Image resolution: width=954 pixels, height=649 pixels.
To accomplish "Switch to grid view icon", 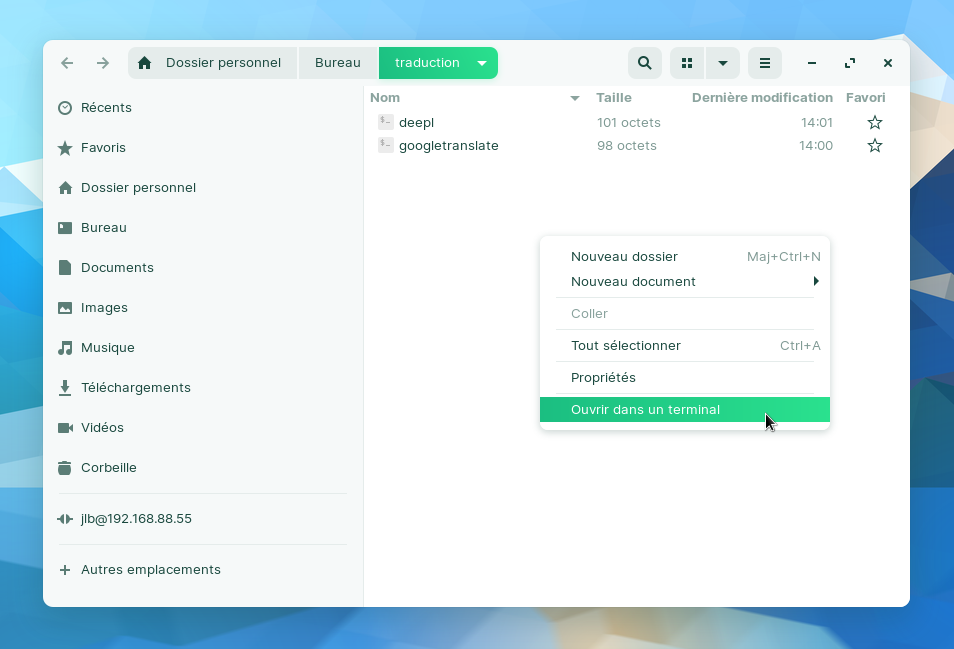I will [x=687, y=63].
